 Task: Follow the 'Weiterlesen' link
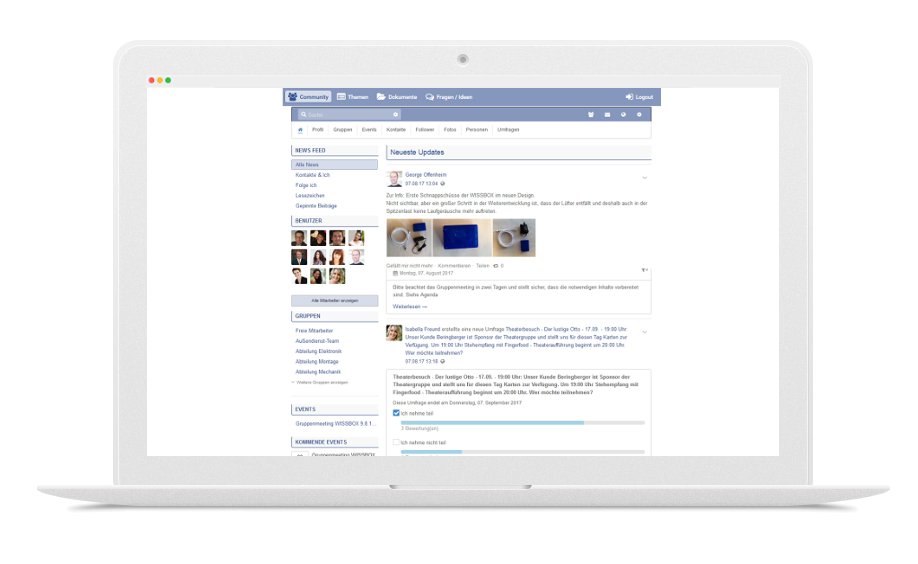[409, 306]
